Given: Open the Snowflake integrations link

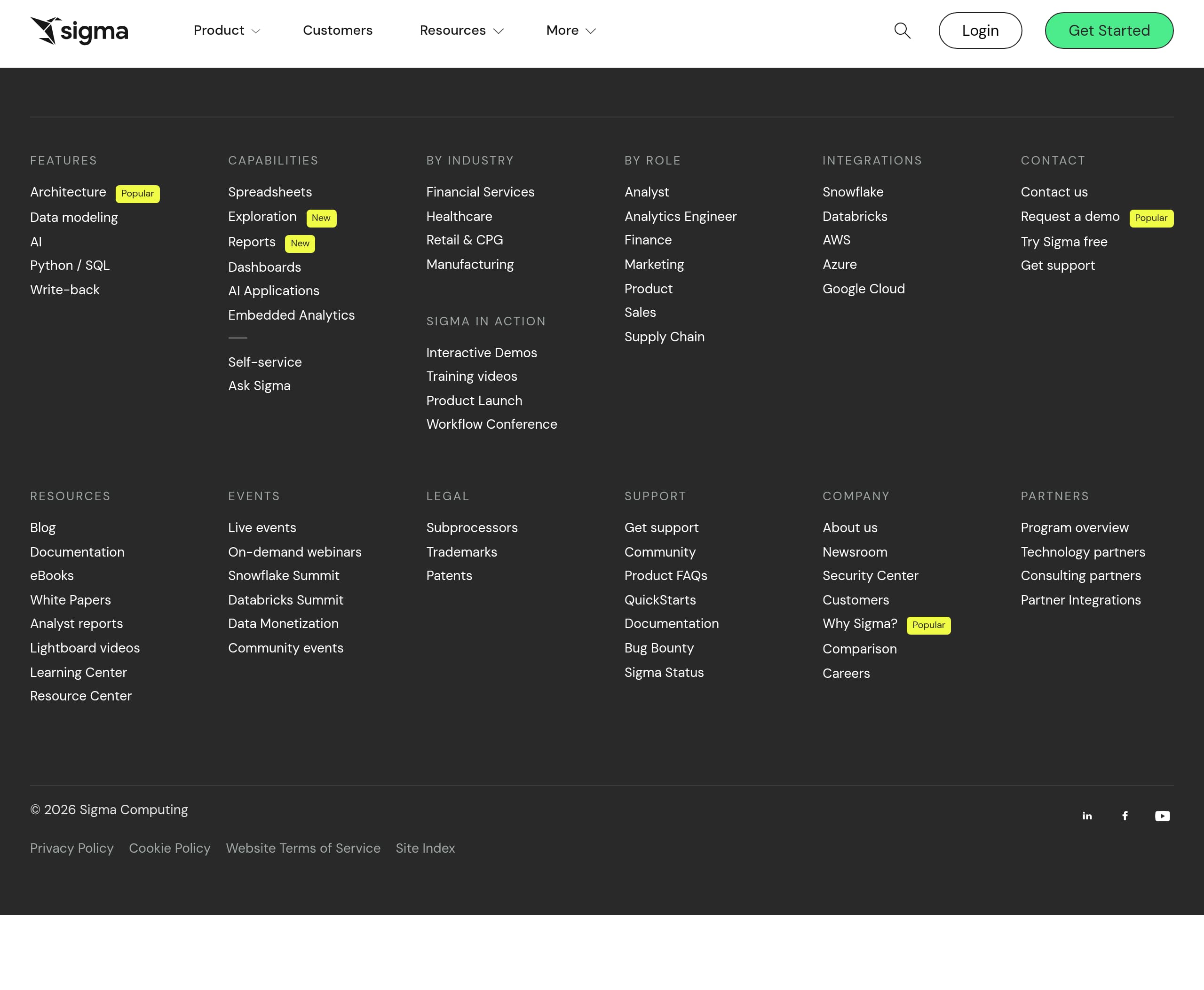Looking at the screenshot, I should (853, 192).
